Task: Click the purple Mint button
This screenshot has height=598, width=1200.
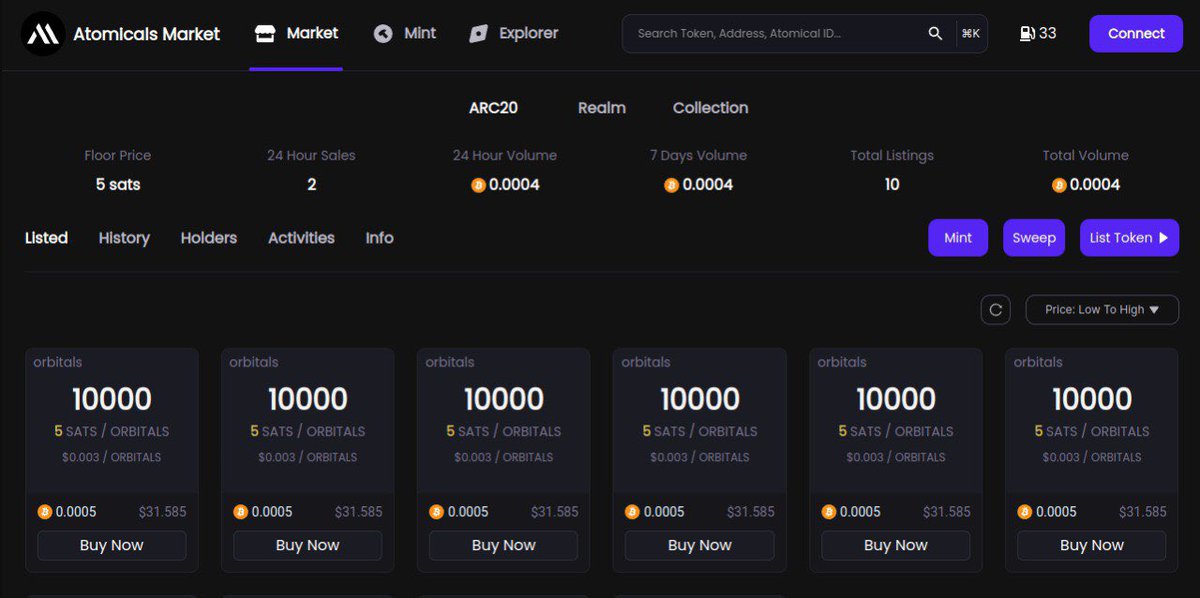Action: [958, 238]
